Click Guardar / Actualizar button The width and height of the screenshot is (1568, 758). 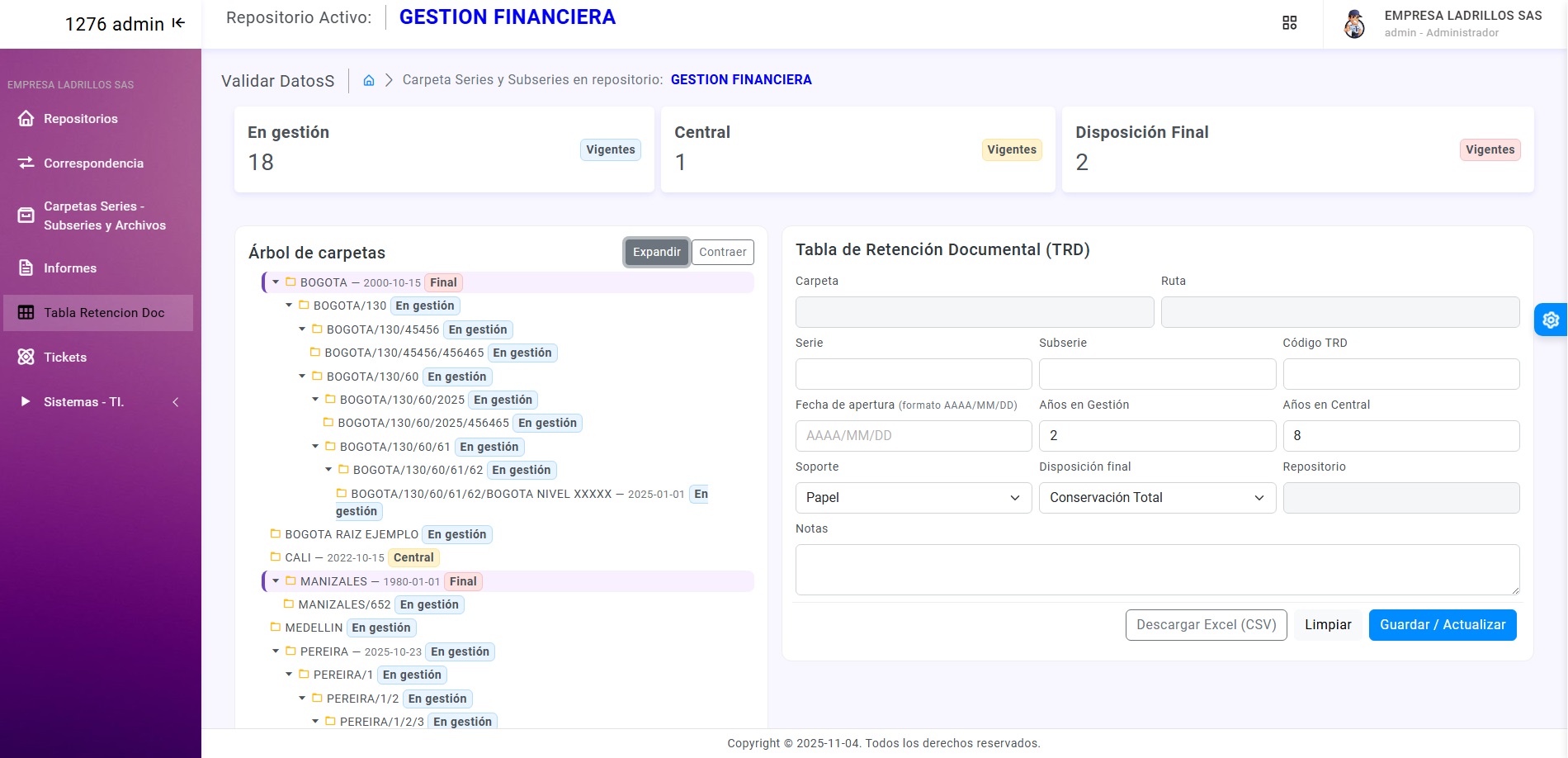click(1442, 625)
